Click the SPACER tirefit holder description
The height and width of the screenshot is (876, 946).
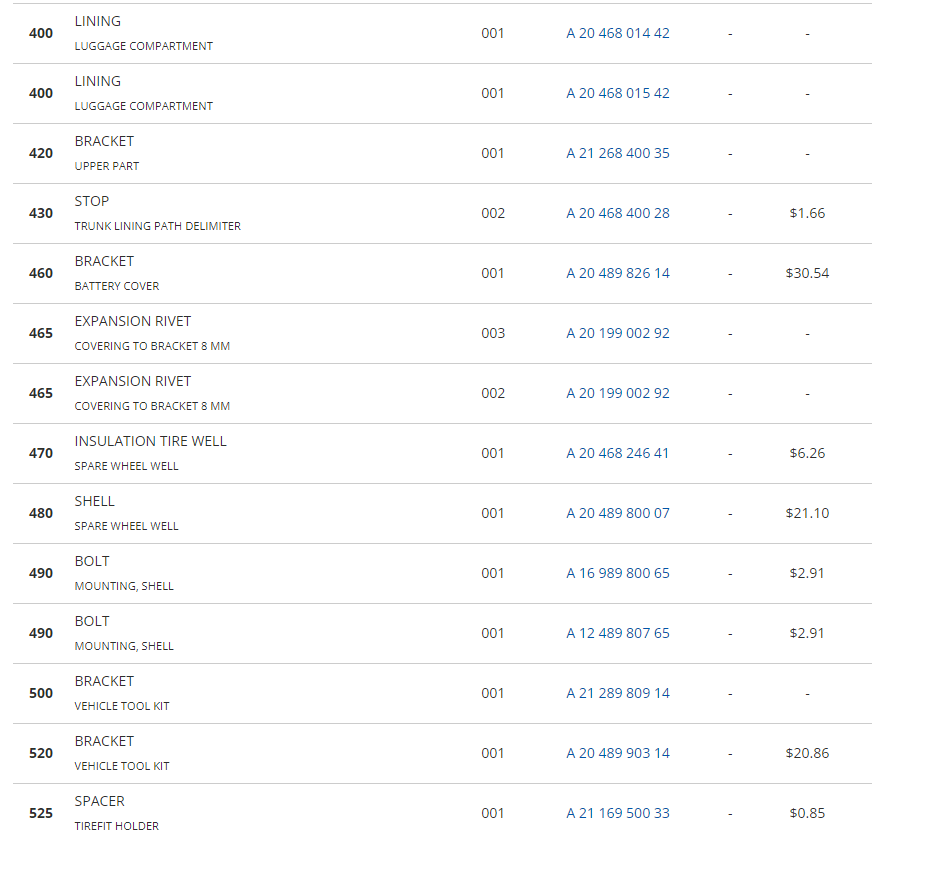[116, 813]
